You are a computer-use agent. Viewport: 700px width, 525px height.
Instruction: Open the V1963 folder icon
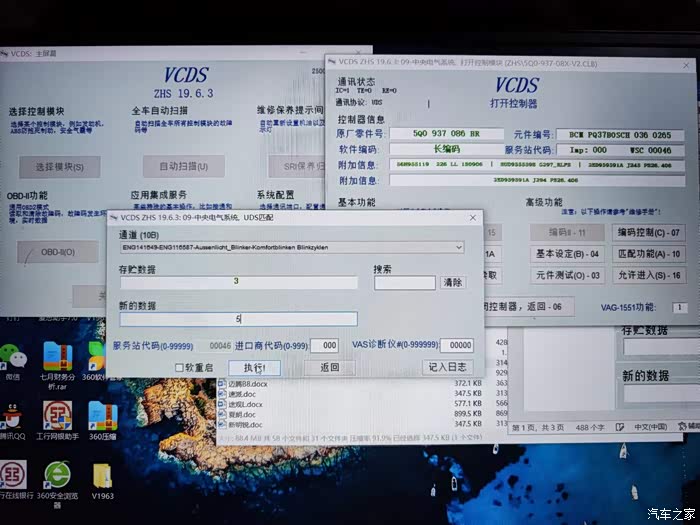pyautogui.click(x=103, y=476)
